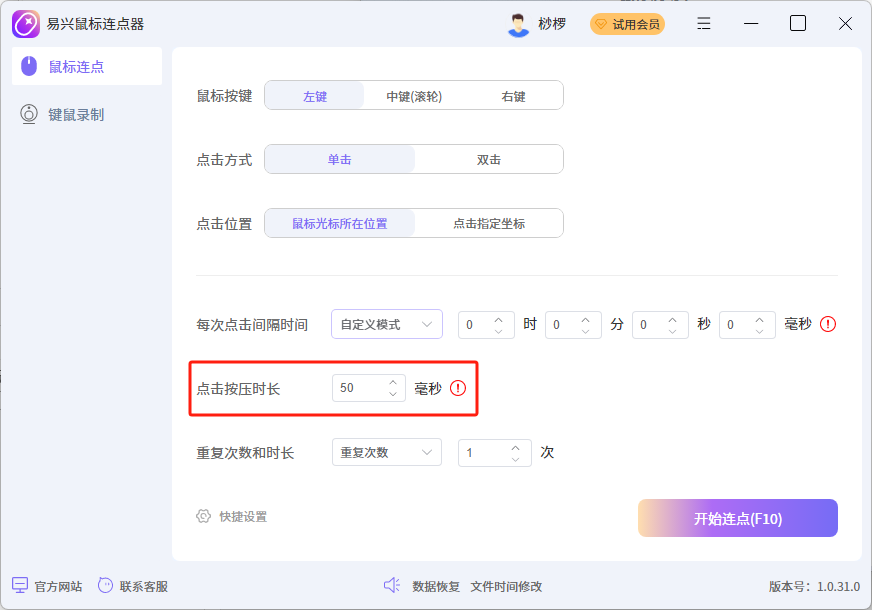Expand the 试用会员 badge
Viewport: 872px width, 610px height.
point(627,23)
